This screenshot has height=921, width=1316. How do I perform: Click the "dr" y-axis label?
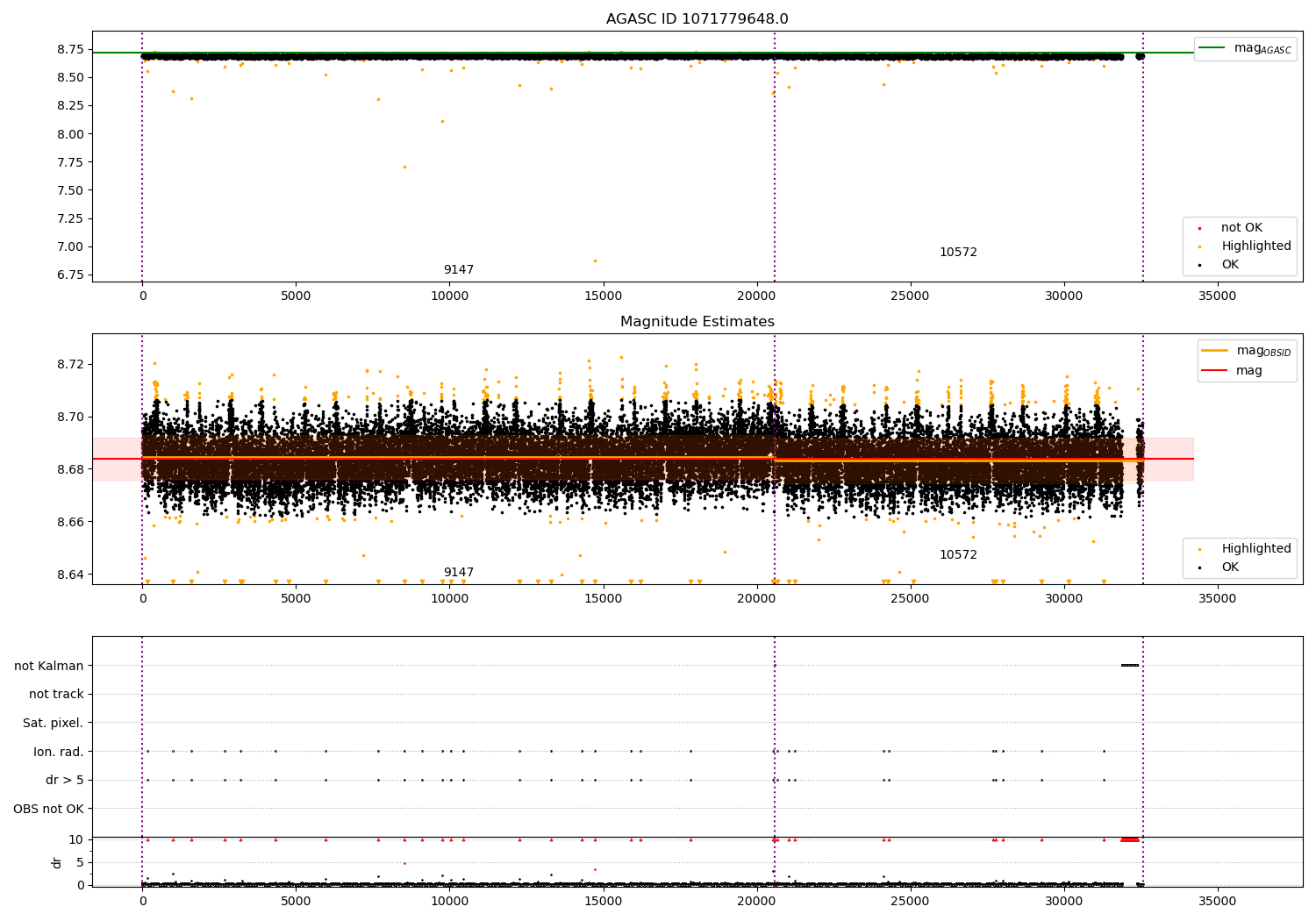click(57, 862)
